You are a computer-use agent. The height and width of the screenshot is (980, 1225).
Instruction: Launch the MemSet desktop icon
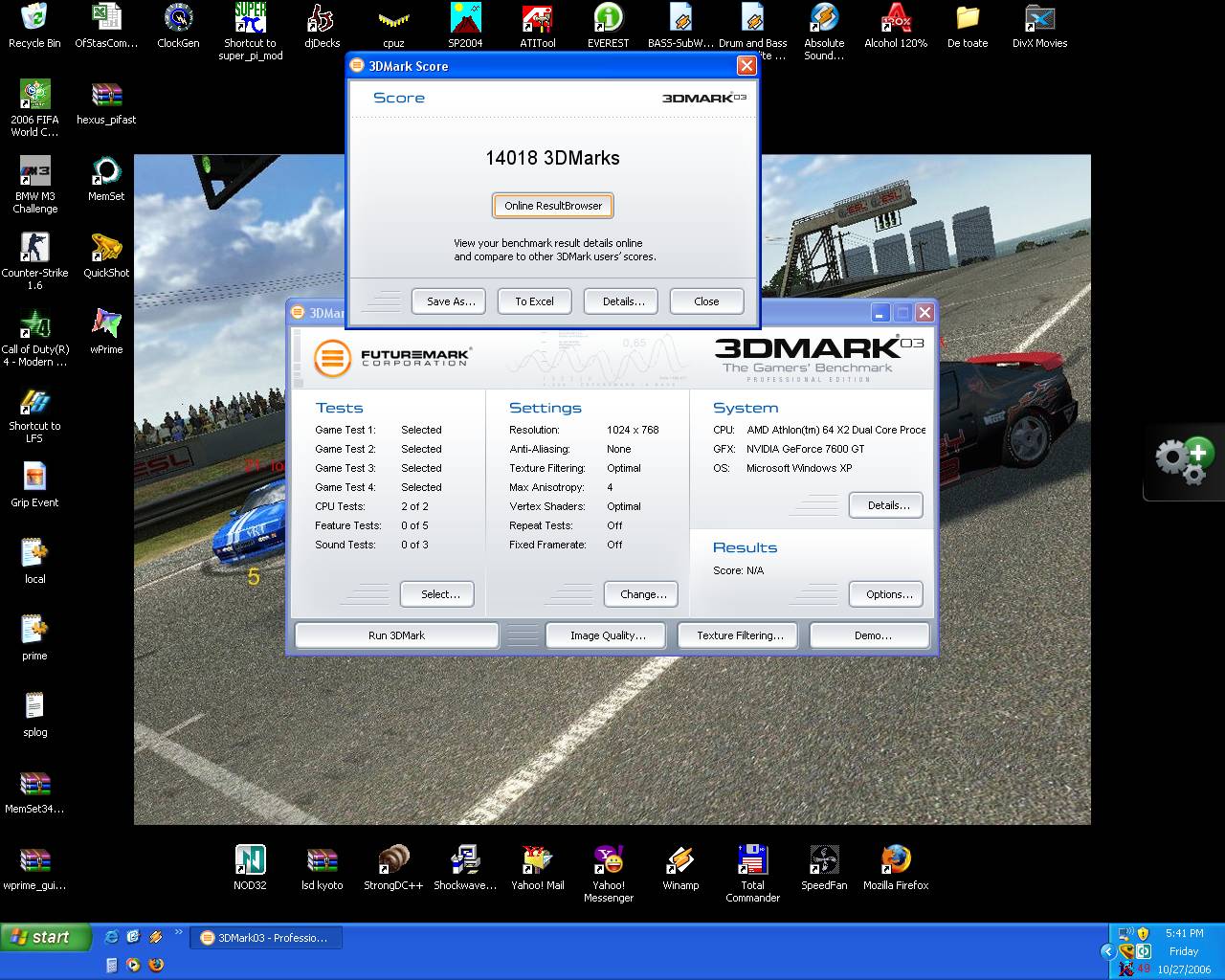106,179
